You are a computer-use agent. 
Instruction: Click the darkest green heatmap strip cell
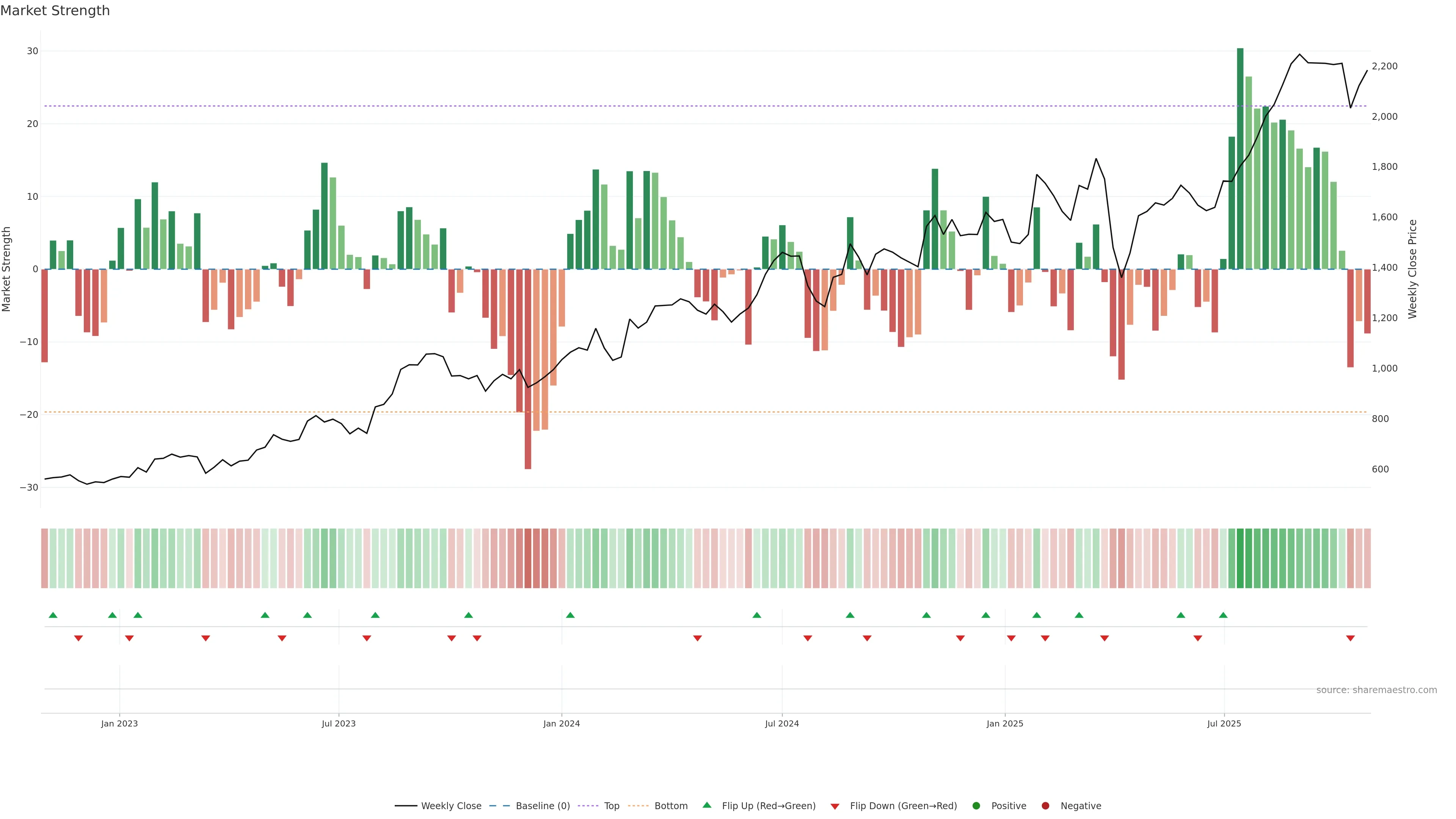[1240, 559]
